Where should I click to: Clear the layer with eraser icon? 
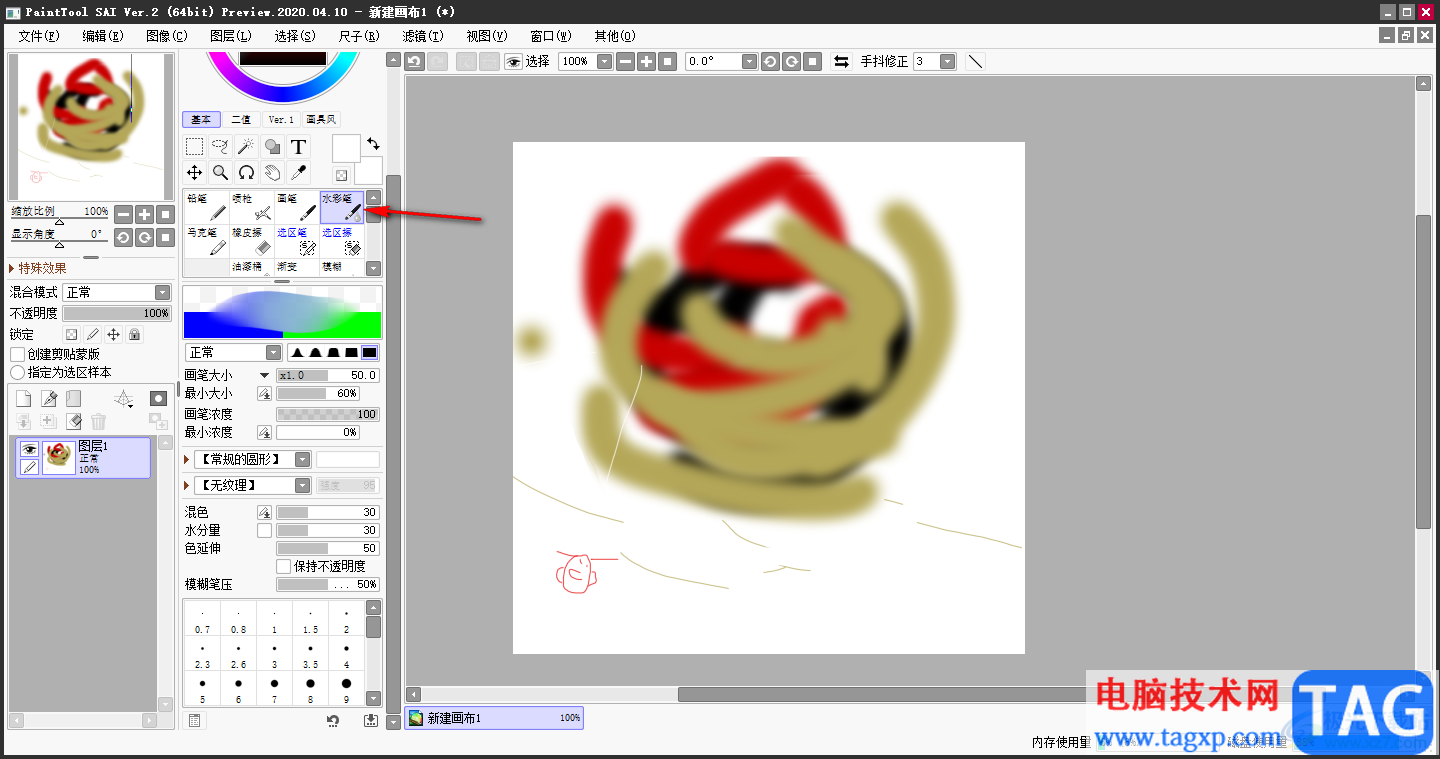[74, 422]
